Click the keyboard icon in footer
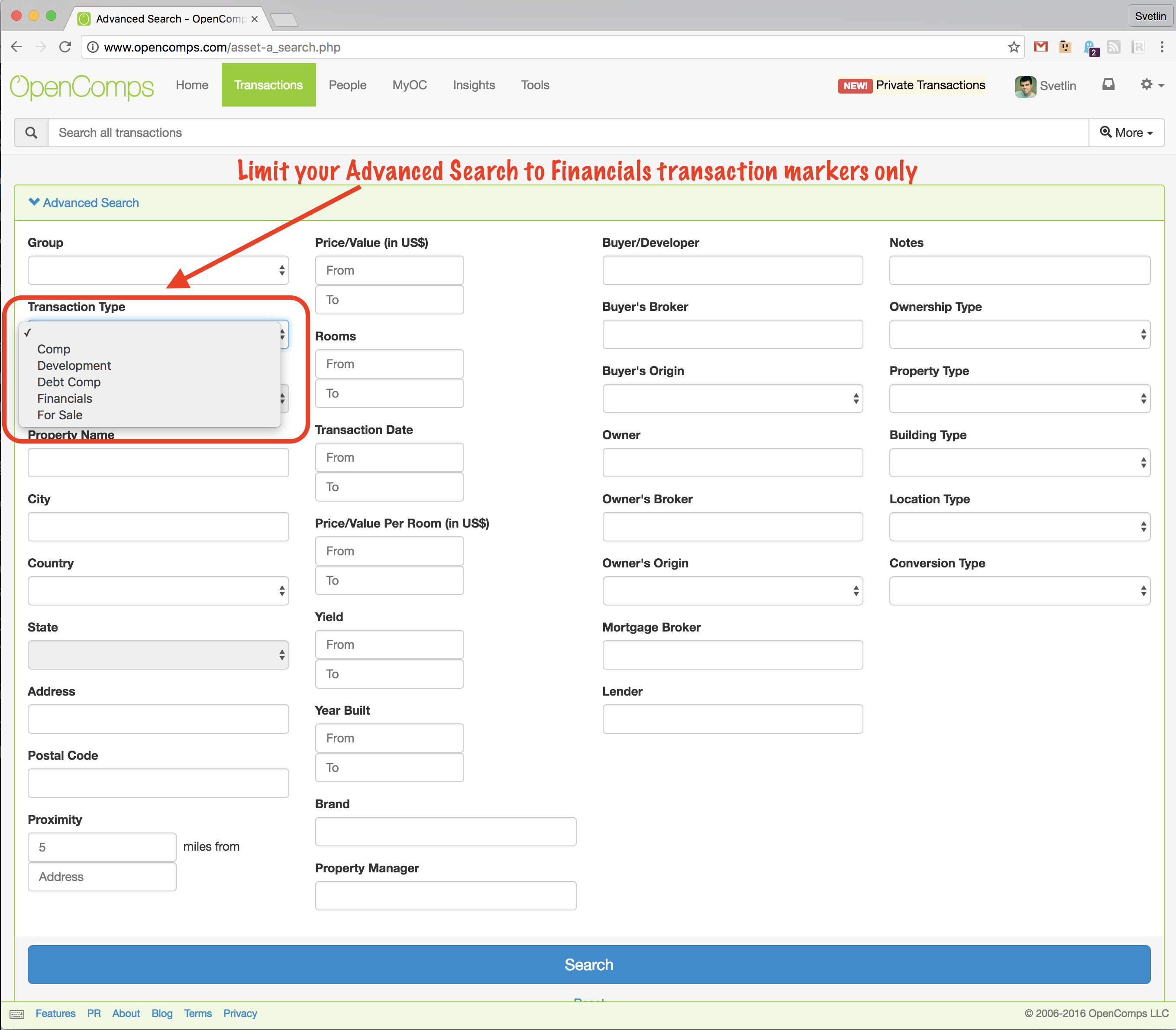 (16, 1014)
